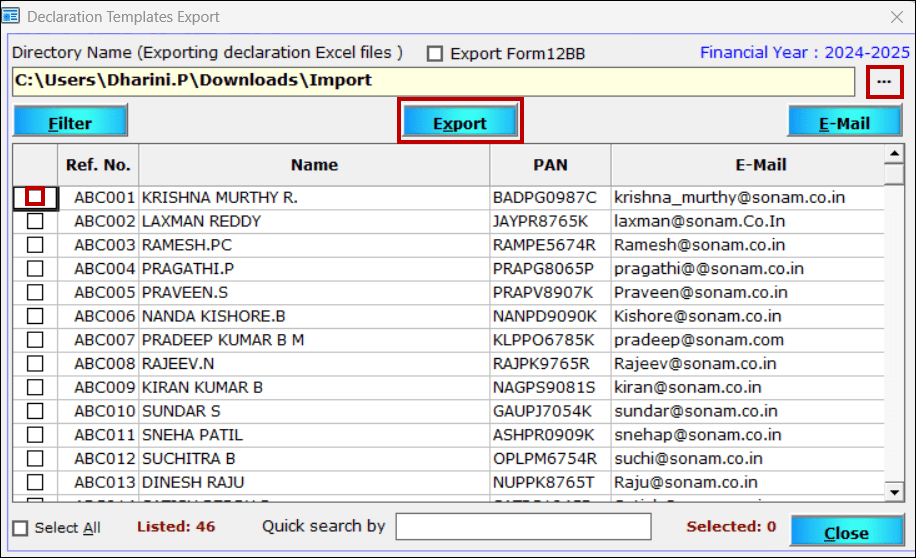Screen dimensions: 916x558
Task: Toggle the checkbox for ABC009 KIRAN KUMAR B
Action: [35, 387]
